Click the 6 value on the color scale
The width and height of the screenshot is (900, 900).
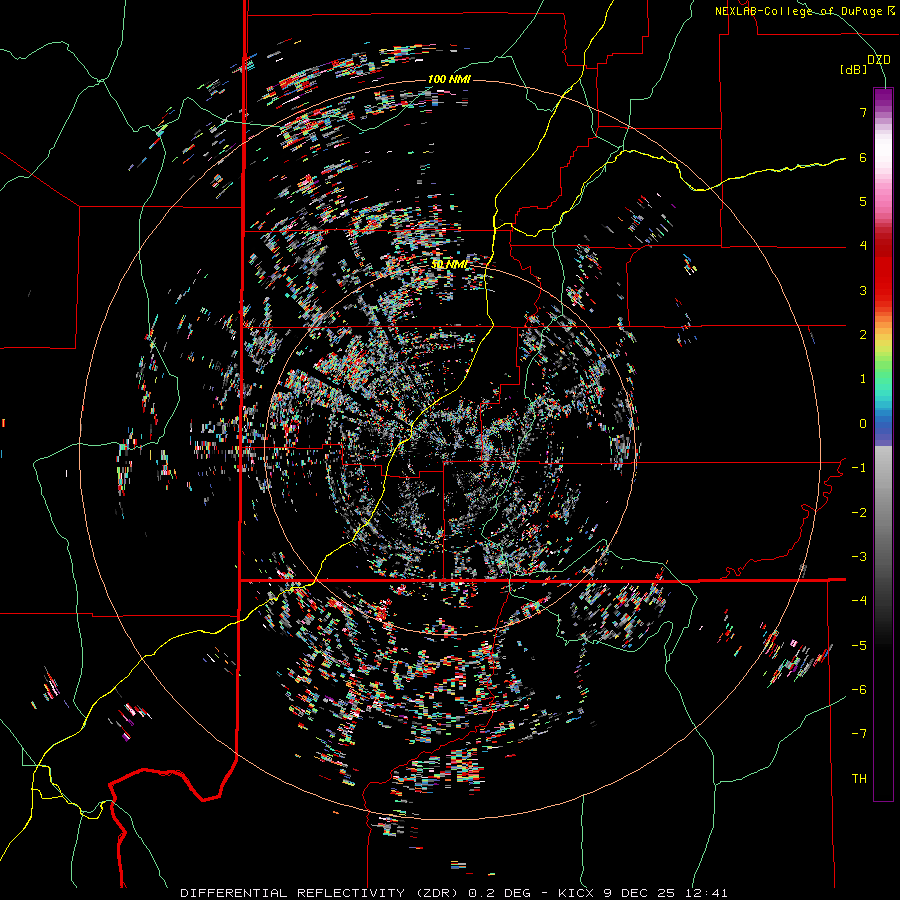[x=863, y=157]
